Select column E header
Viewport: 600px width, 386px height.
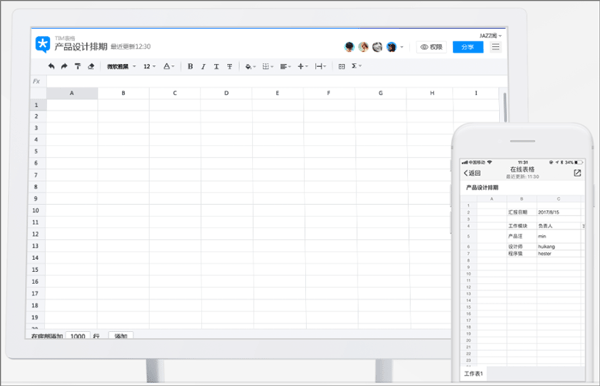277,93
